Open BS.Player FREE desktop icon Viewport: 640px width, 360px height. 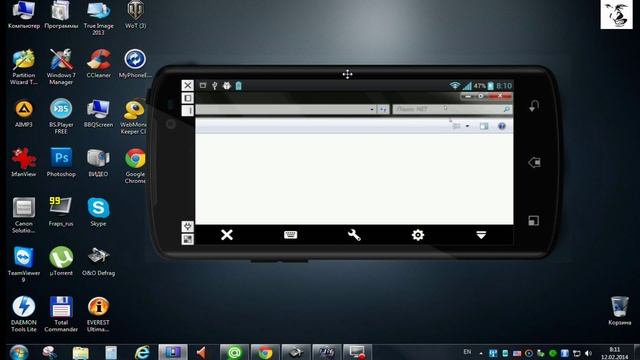61,116
